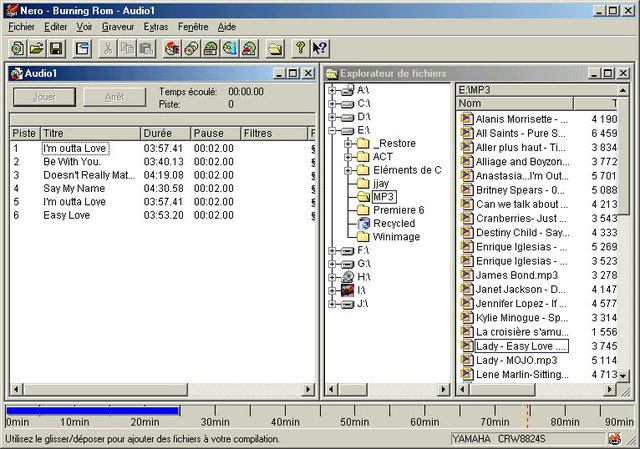Expand the D:\ drive node
This screenshot has height=449, width=640.
coord(332,117)
